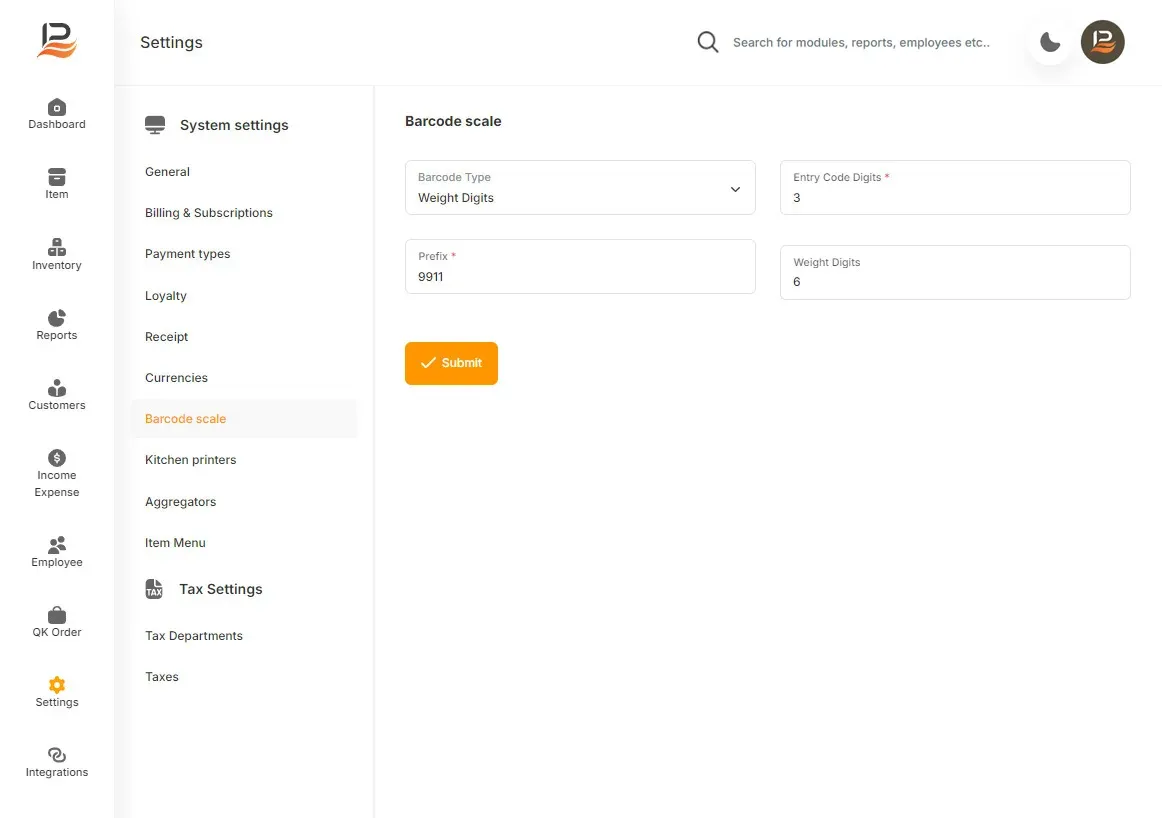Click the Barcode Type chevron arrow
Image resolution: width=1162 pixels, height=818 pixels.
tap(735, 189)
